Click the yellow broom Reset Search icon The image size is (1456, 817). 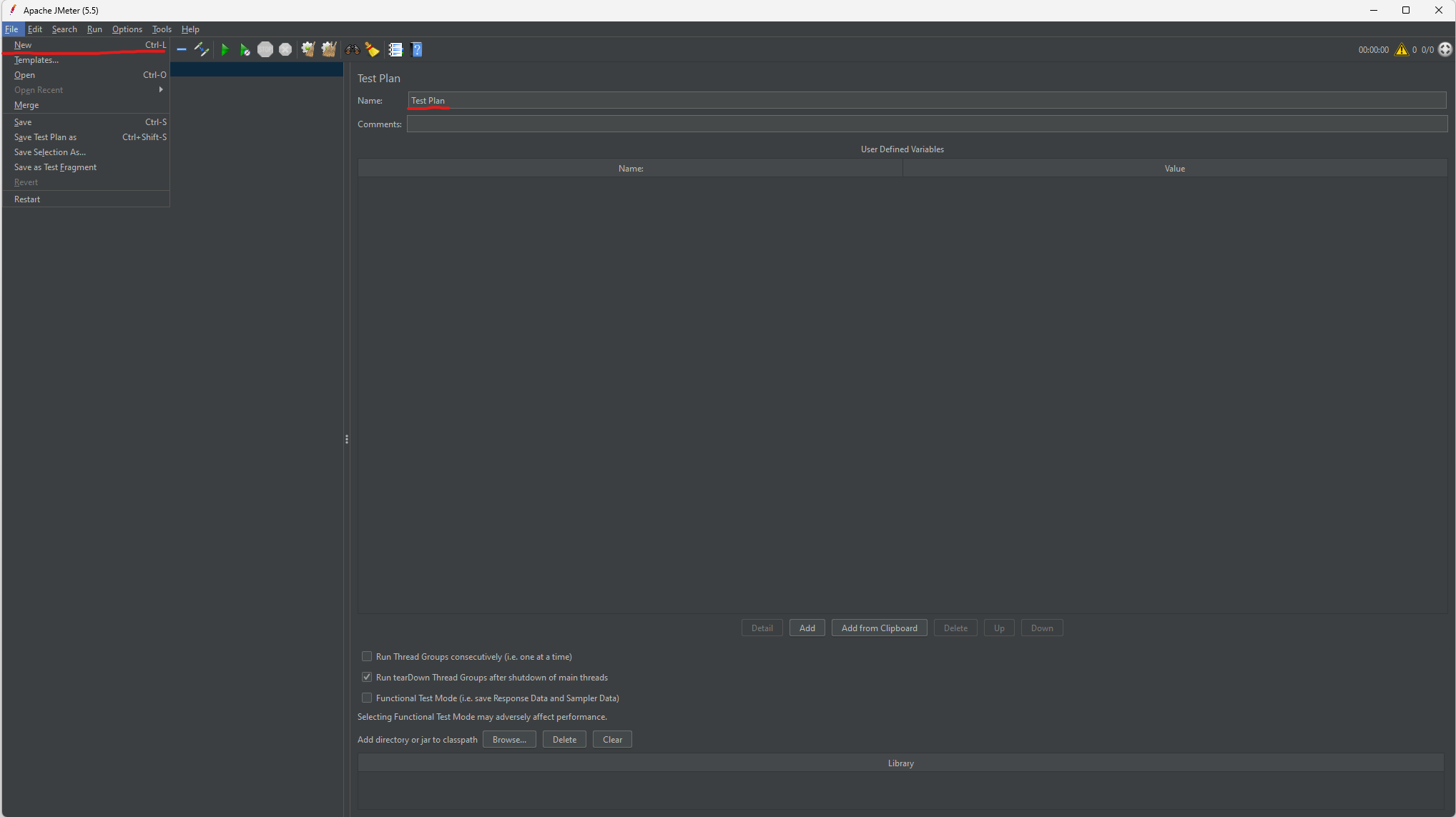372,49
